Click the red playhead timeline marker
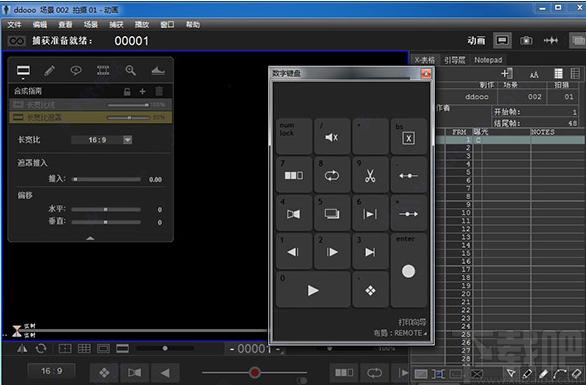Screen dimensions: 586x385 pos(255,372)
